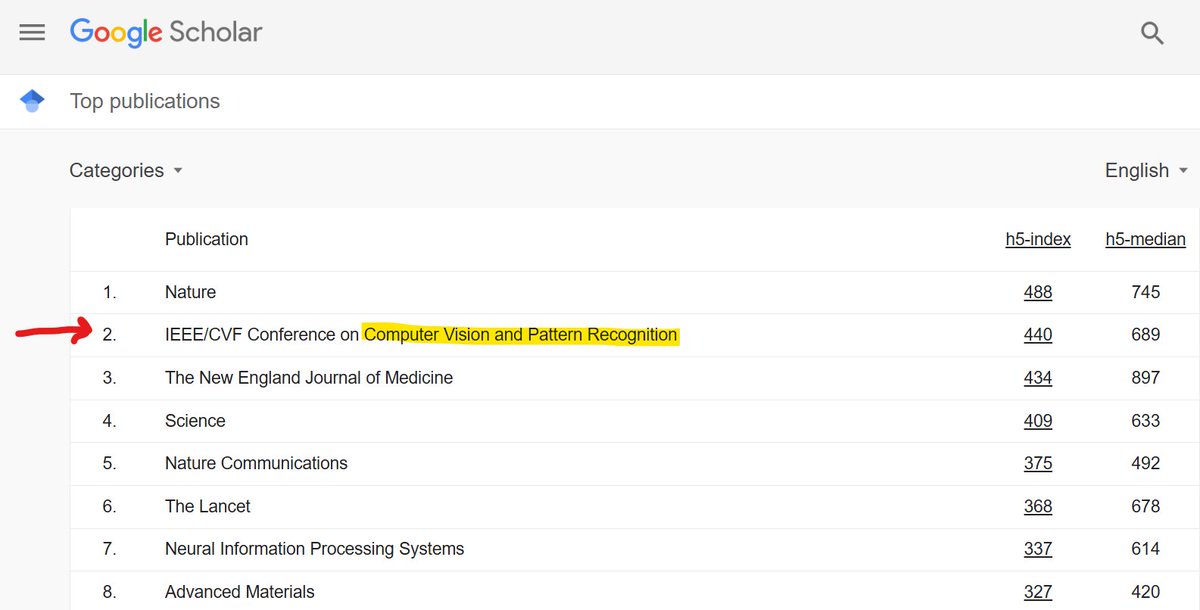Click rank number 6. beside The Lancet
This screenshot has width=1200, height=610.
(110, 507)
